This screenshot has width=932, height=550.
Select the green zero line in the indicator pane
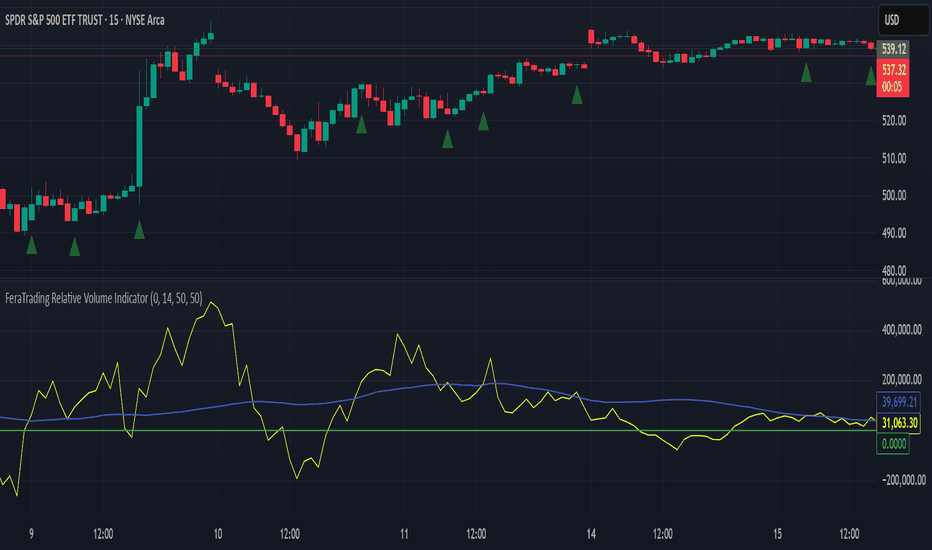click(x=437, y=430)
